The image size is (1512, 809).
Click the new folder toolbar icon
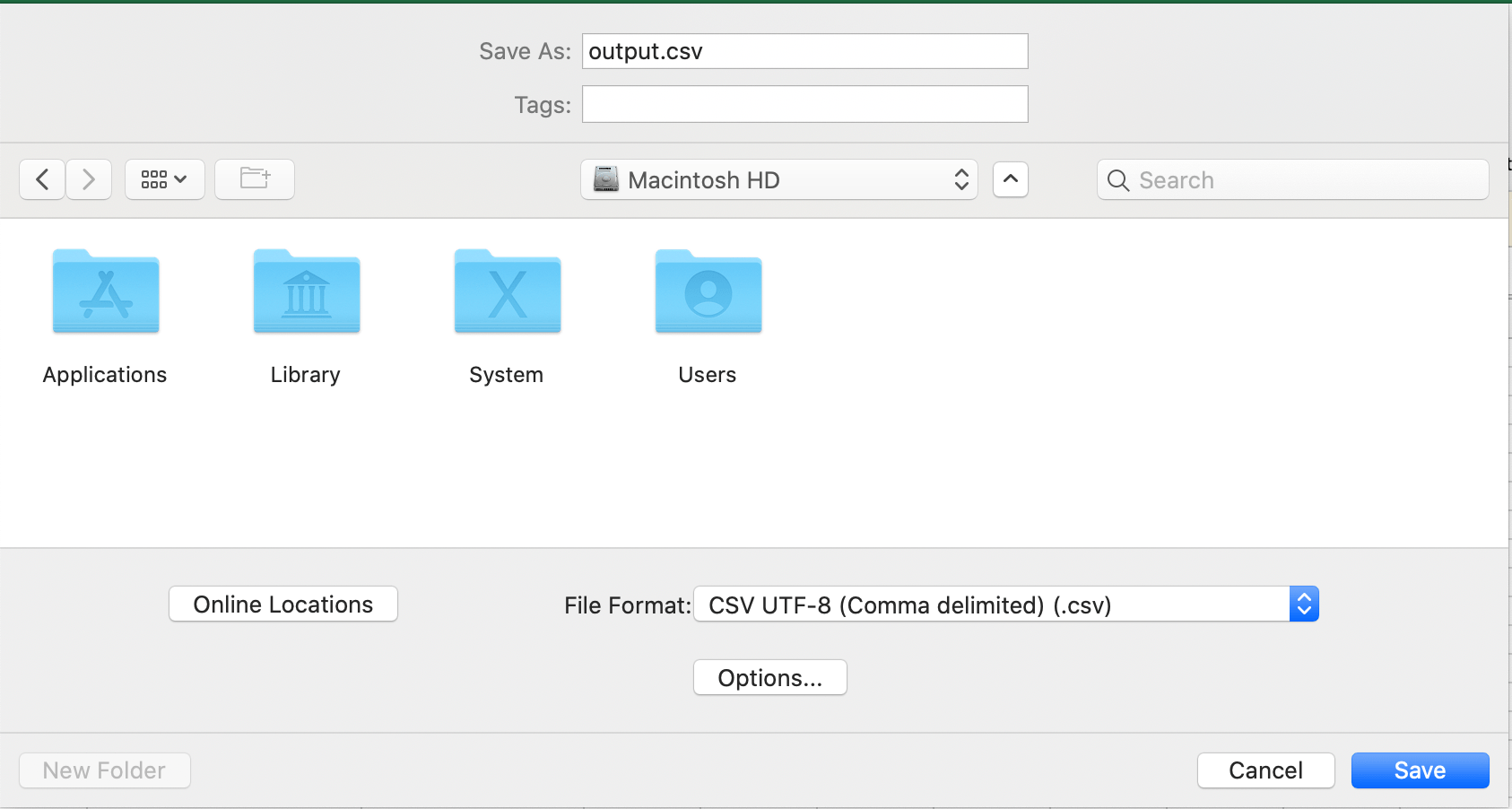(x=254, y=179)
